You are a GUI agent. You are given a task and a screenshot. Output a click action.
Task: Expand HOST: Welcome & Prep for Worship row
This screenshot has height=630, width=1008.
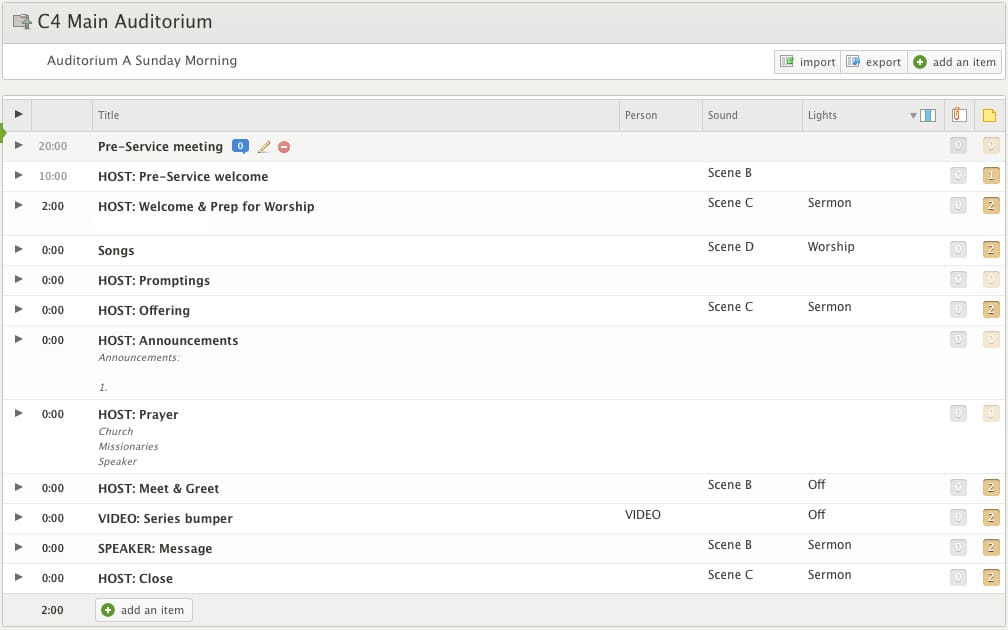tap(19, 205)
